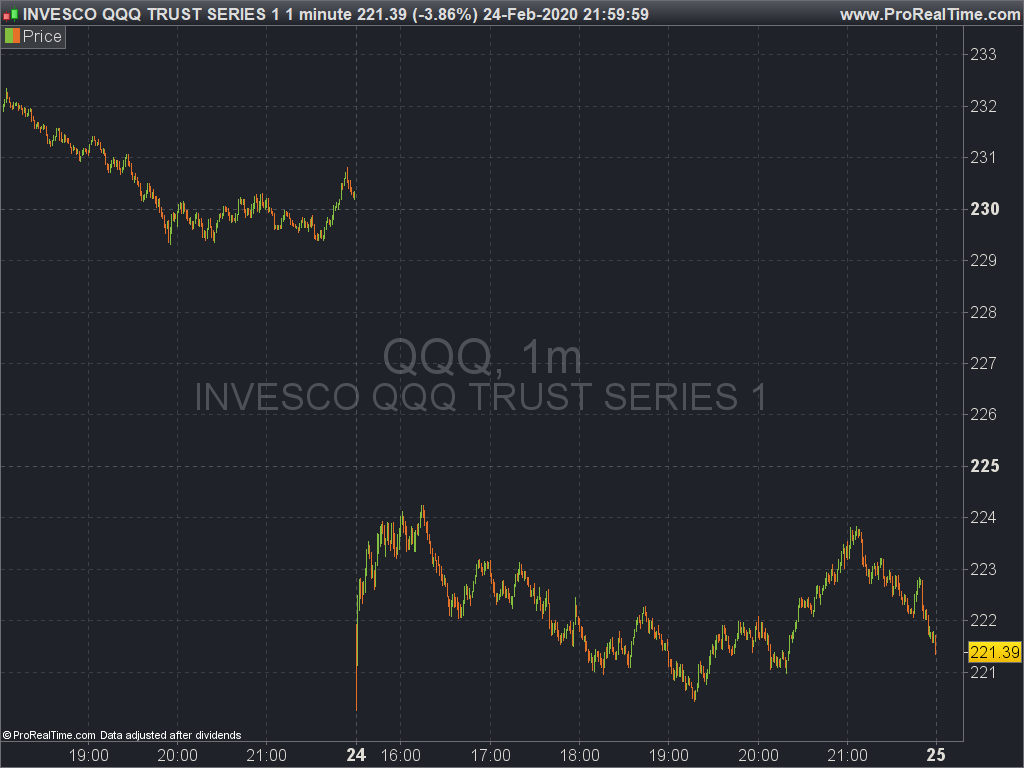This screenshot has width=1024, height=768.
Task: Click the 229 price axis label
Action: click(983, 261)
